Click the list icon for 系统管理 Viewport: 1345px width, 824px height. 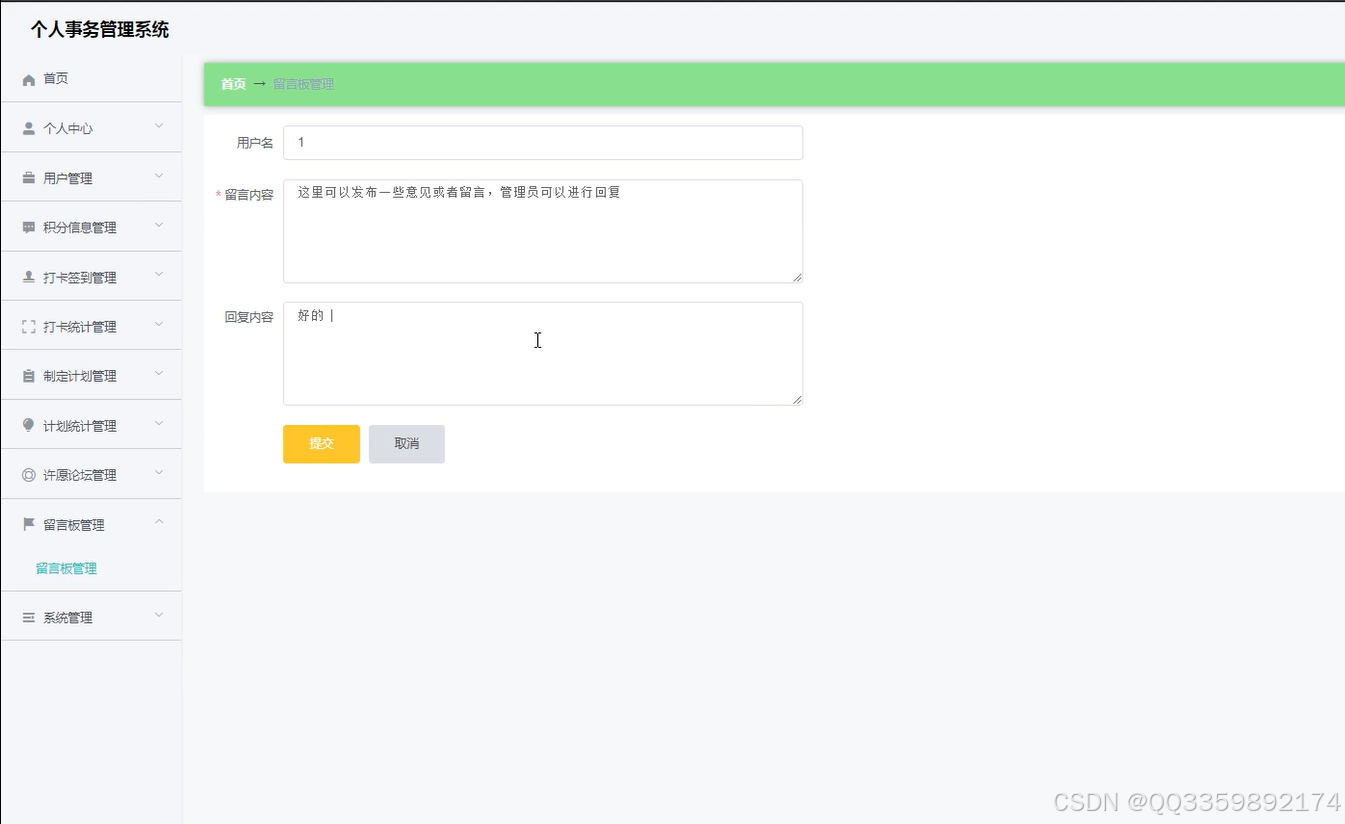pyautogui.click(x=29, y=618)
